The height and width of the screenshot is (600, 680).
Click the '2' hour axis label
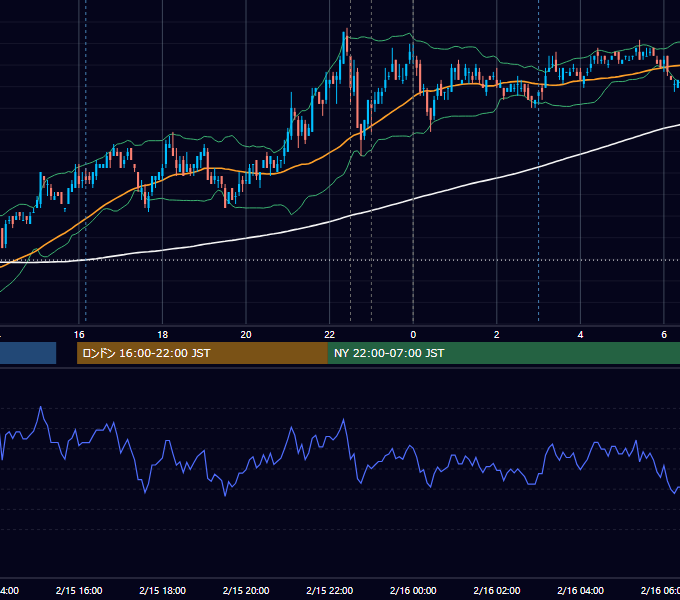(497, 335)
